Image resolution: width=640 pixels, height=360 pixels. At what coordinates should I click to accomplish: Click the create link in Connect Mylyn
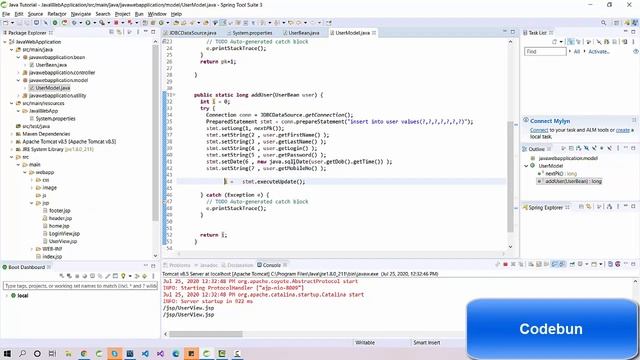click(622, 130)
